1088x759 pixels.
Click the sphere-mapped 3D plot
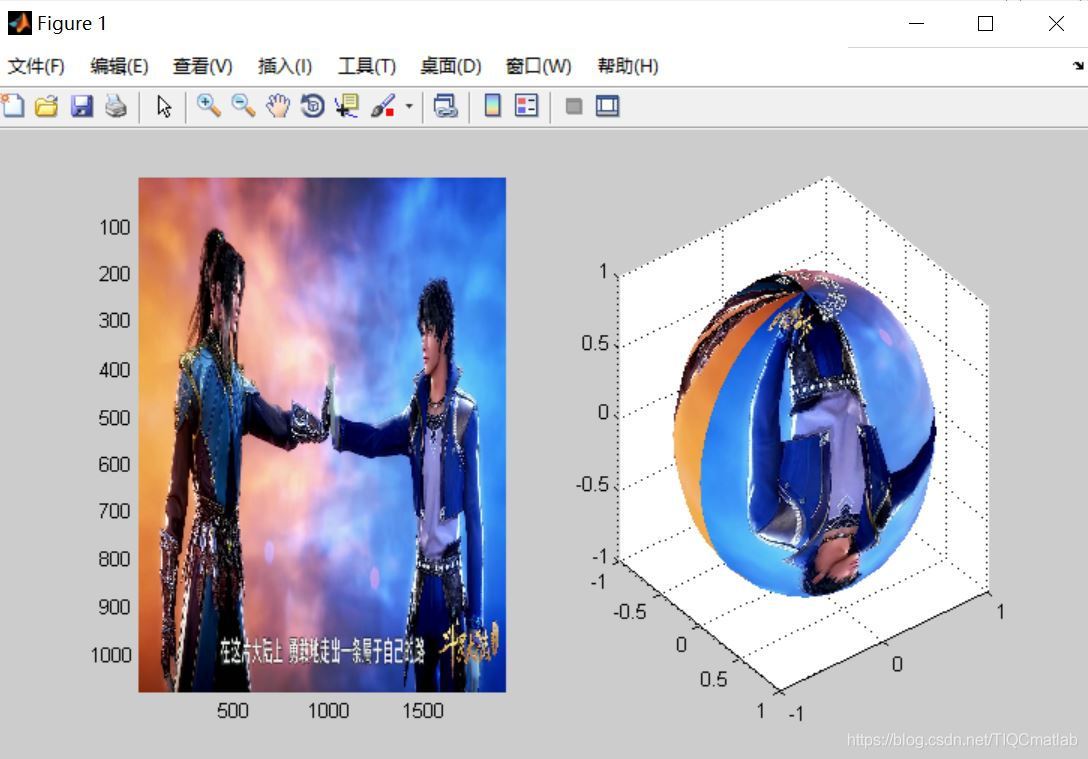pyautogui.click(x=804, y=432)
